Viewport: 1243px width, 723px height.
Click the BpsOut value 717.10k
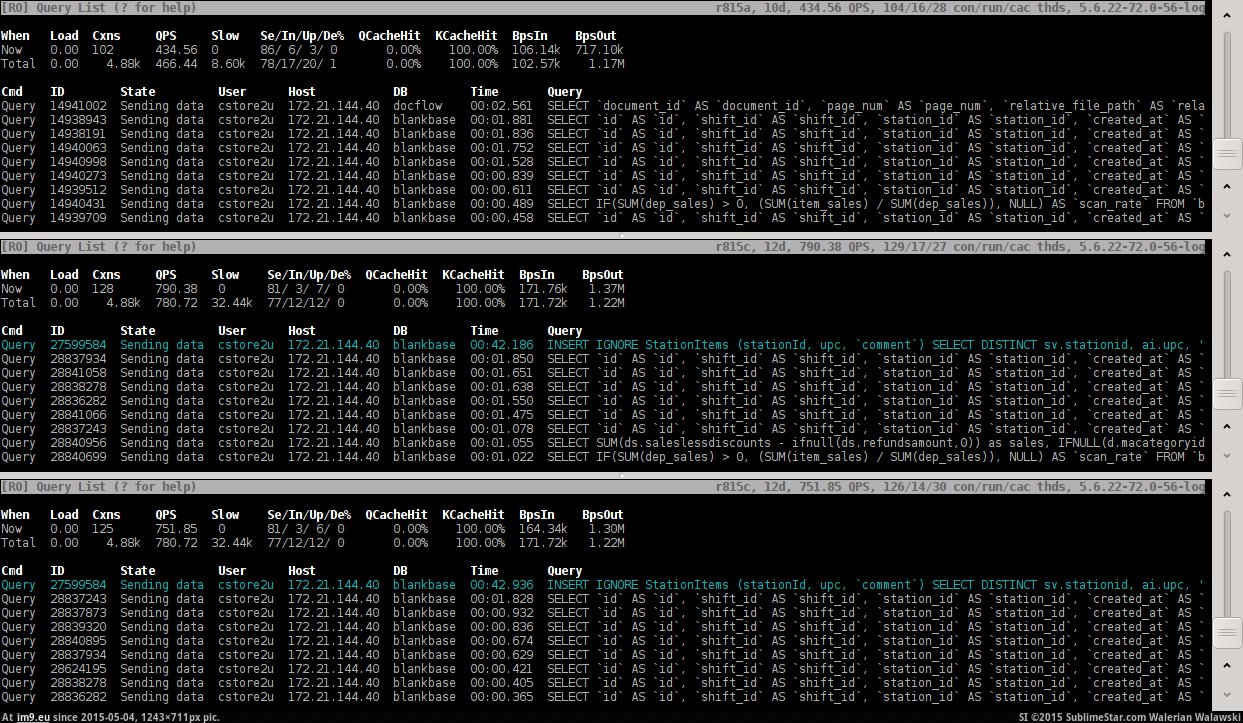point(600,49)
